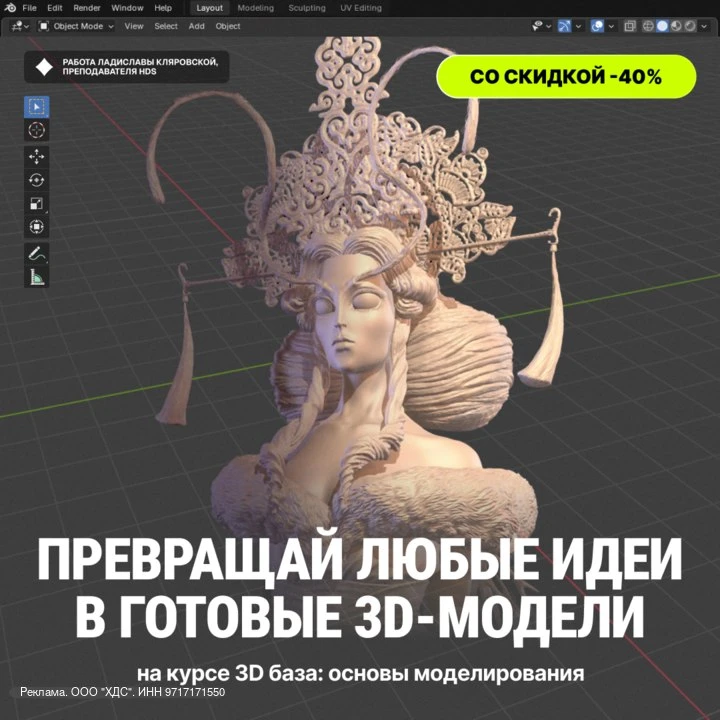Click the 'на курсе 3D база: основы моделирования' text

(x=360, y=674)
